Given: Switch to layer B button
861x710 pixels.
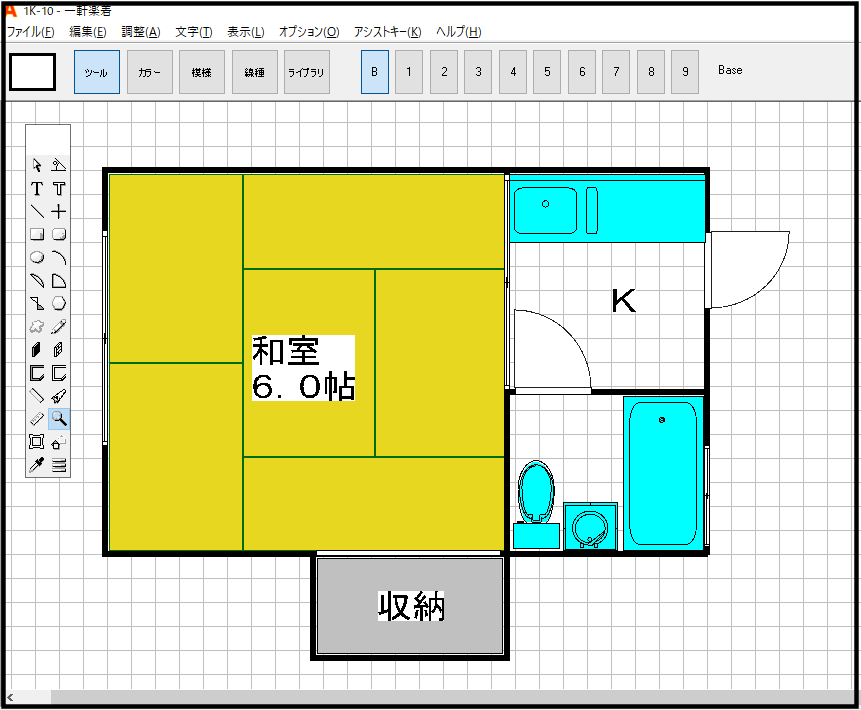Looking at the screenshot, I should (375, 72).
